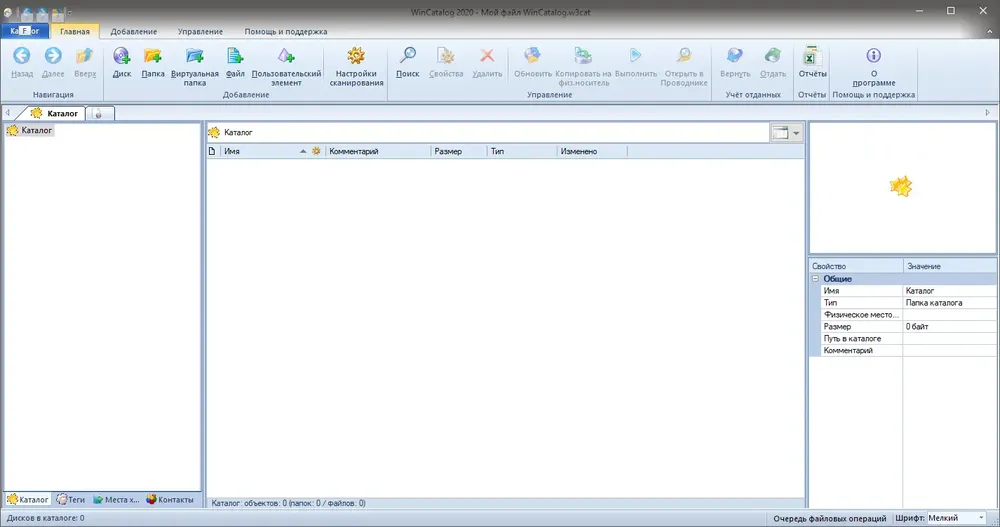Image resolution: width=1000 pixels, height=527 pixels.
Task: Collapse the ribbon with the chevron
Action: click(x=990, y=31)
